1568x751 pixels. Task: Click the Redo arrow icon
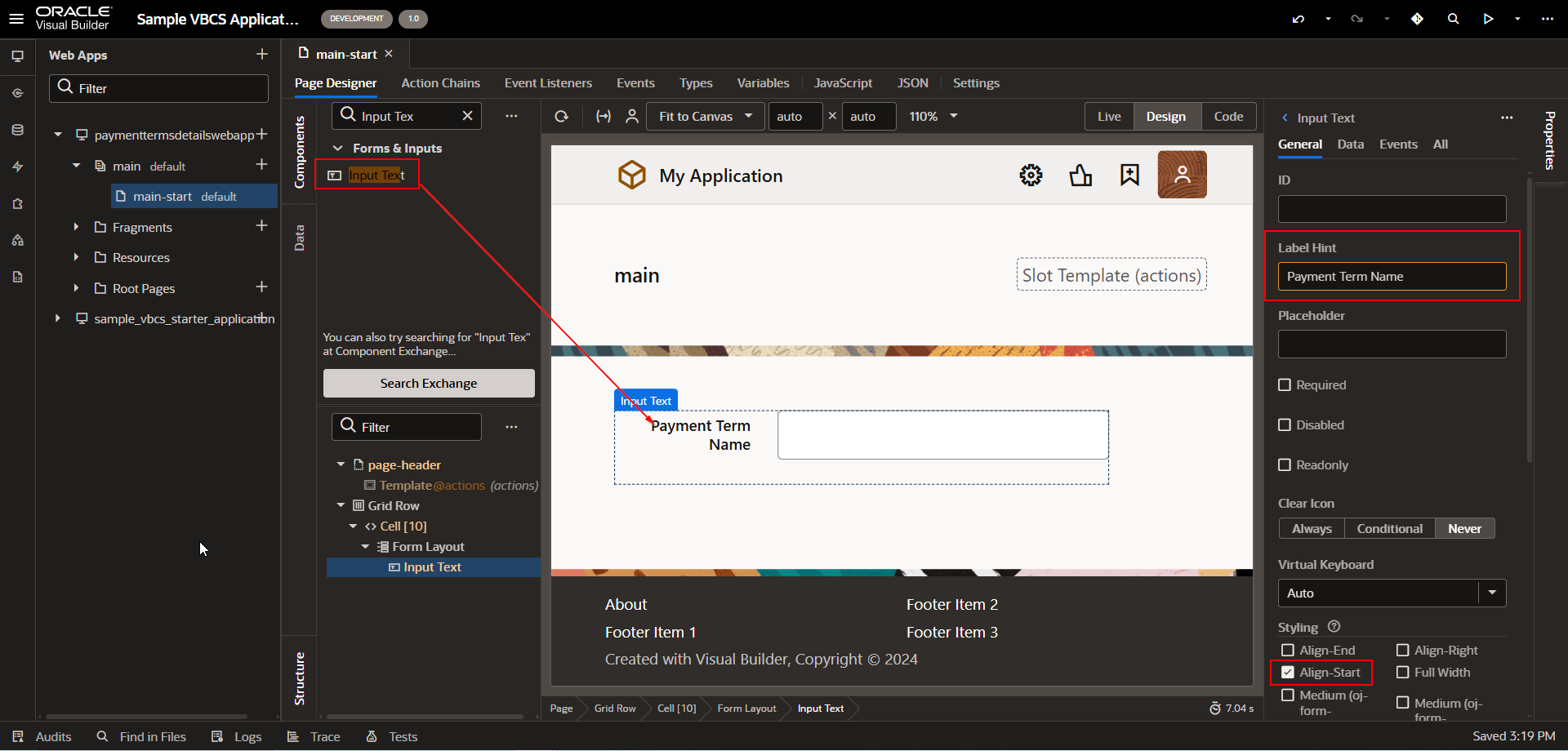[x=1357, y=19]
